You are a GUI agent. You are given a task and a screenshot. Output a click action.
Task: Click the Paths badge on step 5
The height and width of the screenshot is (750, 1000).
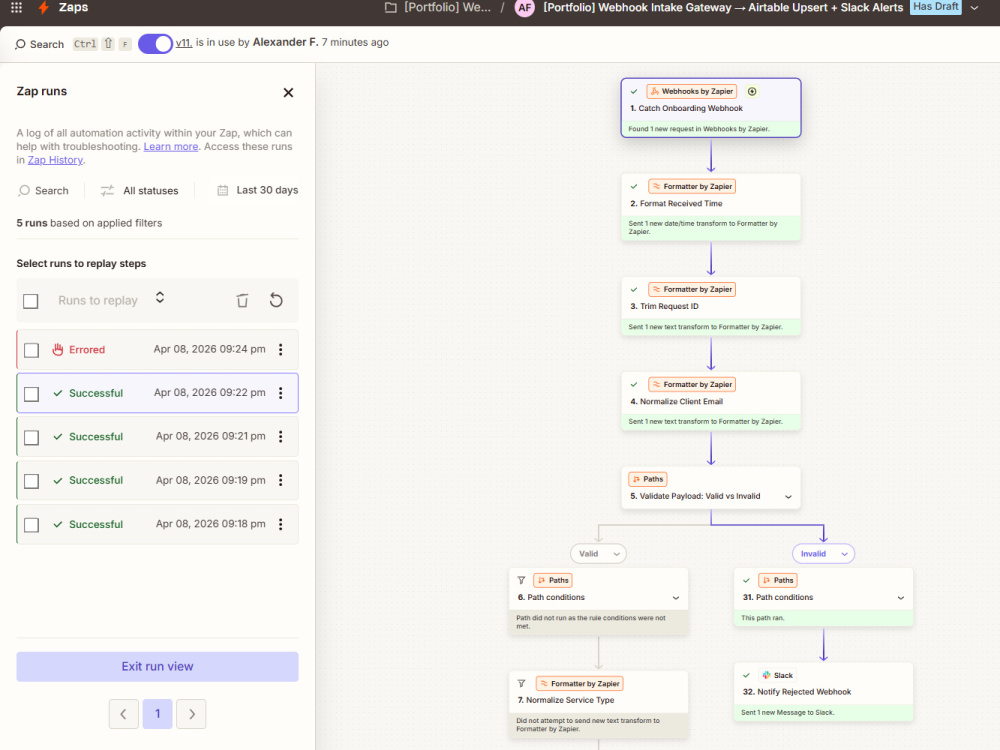tap(648, 479)
